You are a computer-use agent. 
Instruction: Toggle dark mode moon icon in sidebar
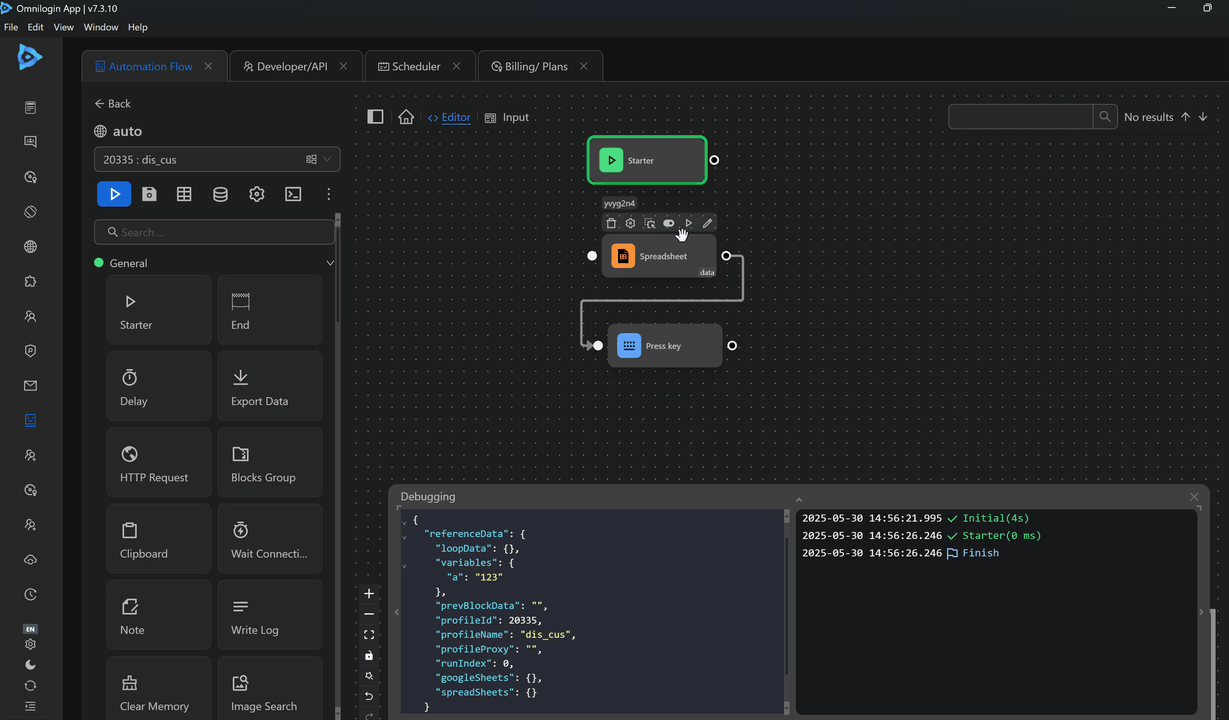(30, 665)
